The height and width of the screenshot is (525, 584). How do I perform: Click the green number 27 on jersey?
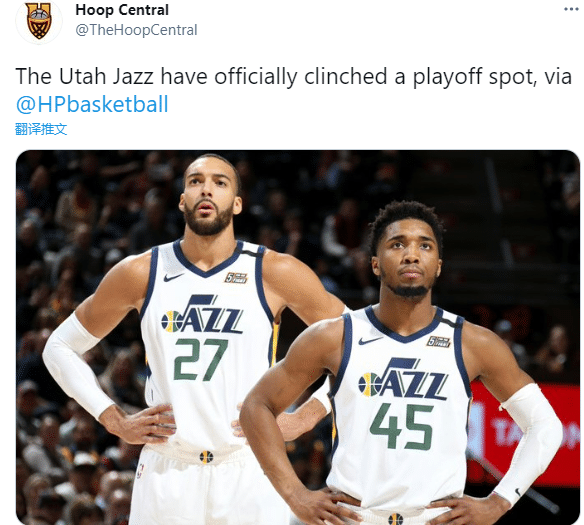click(200, 359)
